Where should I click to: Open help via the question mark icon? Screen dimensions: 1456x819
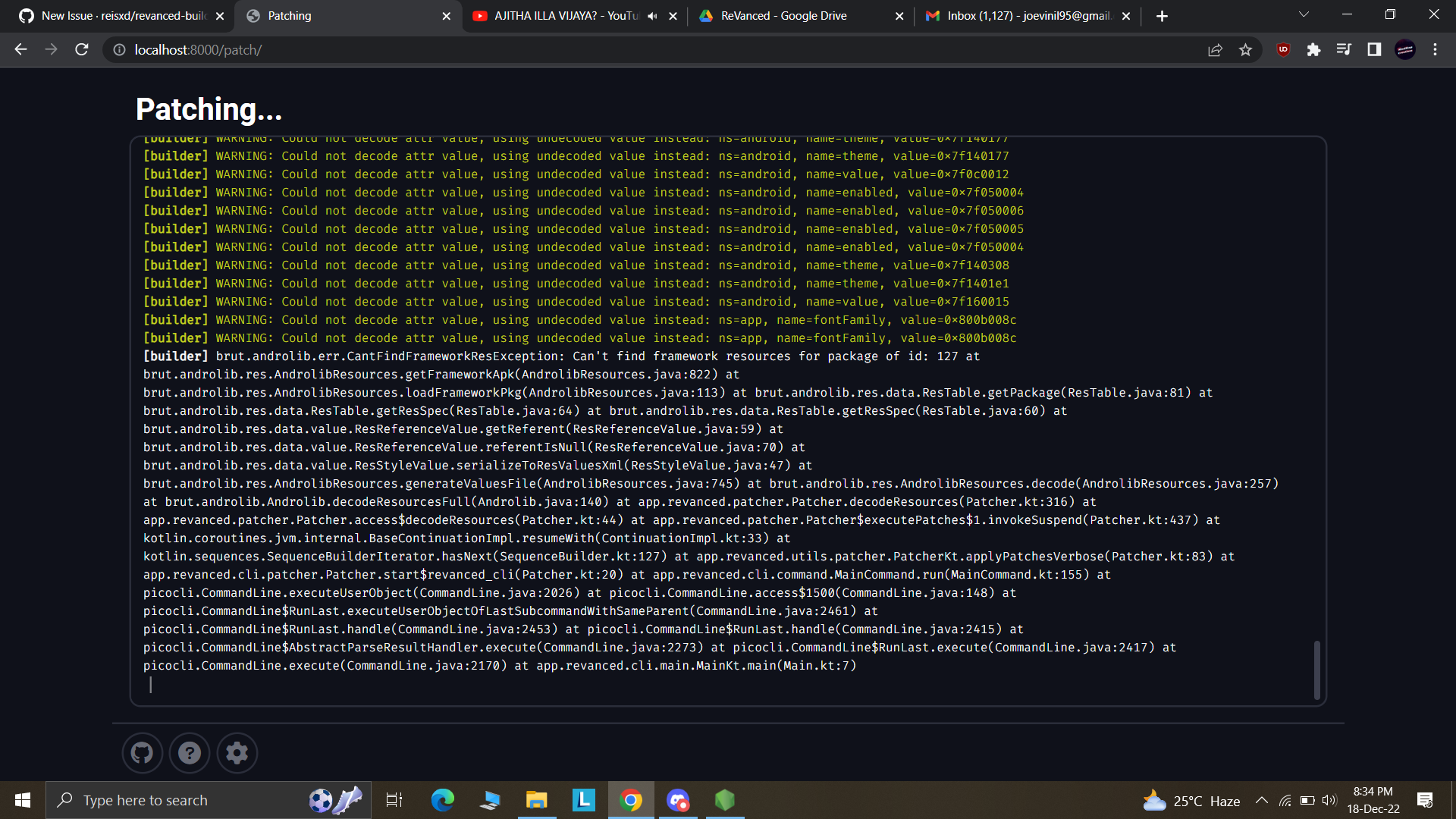click(x=189, y=753)
